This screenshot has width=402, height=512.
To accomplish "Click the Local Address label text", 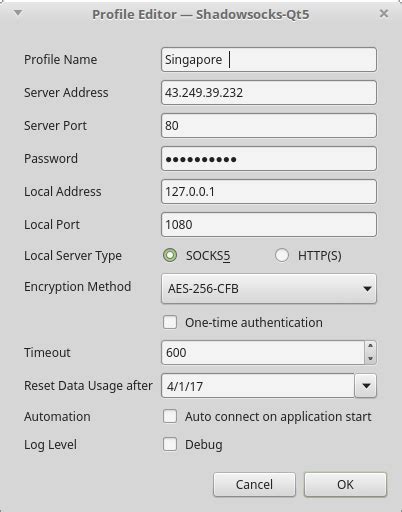I will tap(63, 192).
